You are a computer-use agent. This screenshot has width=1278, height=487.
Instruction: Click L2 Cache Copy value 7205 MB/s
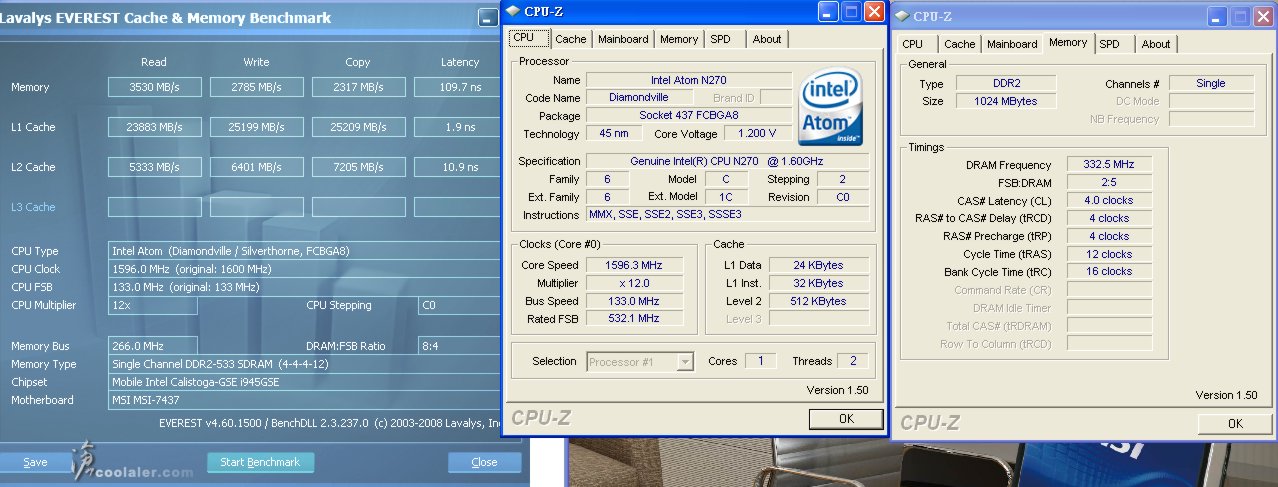point(358,167)
